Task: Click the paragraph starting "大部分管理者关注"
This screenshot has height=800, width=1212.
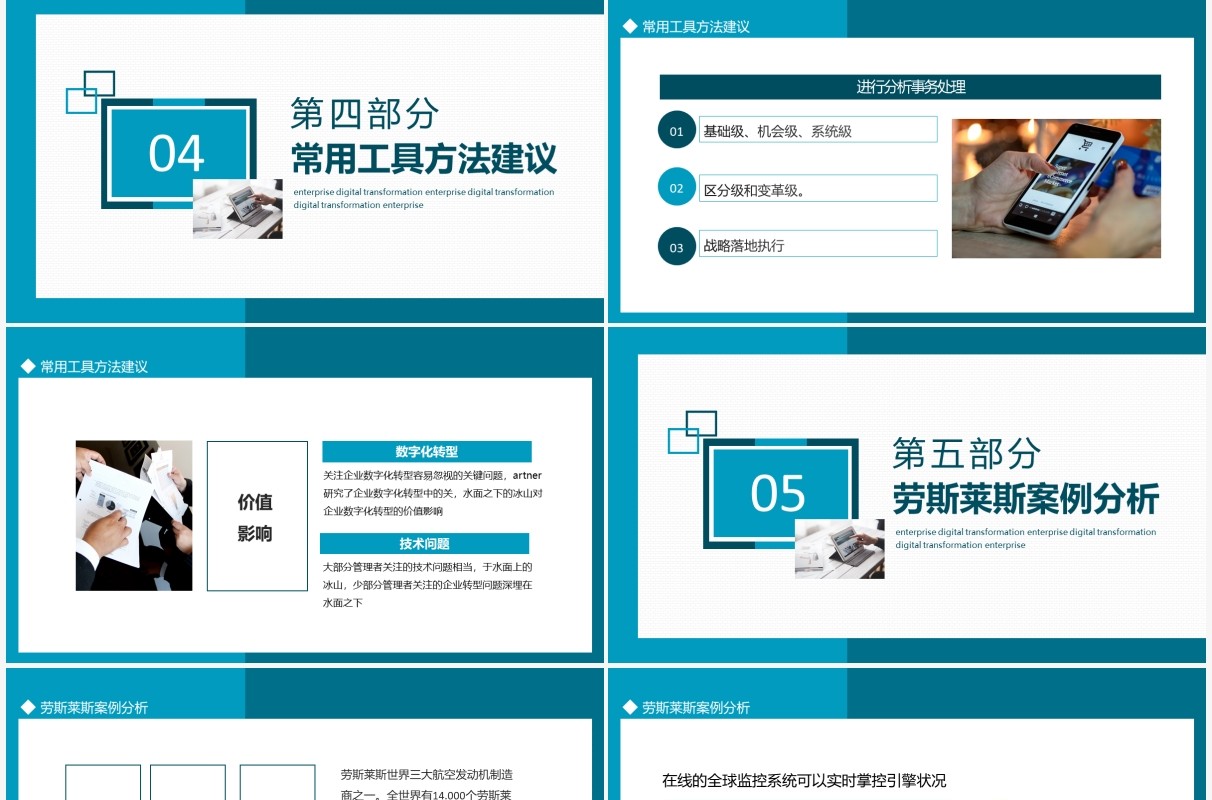Action: 428,585
